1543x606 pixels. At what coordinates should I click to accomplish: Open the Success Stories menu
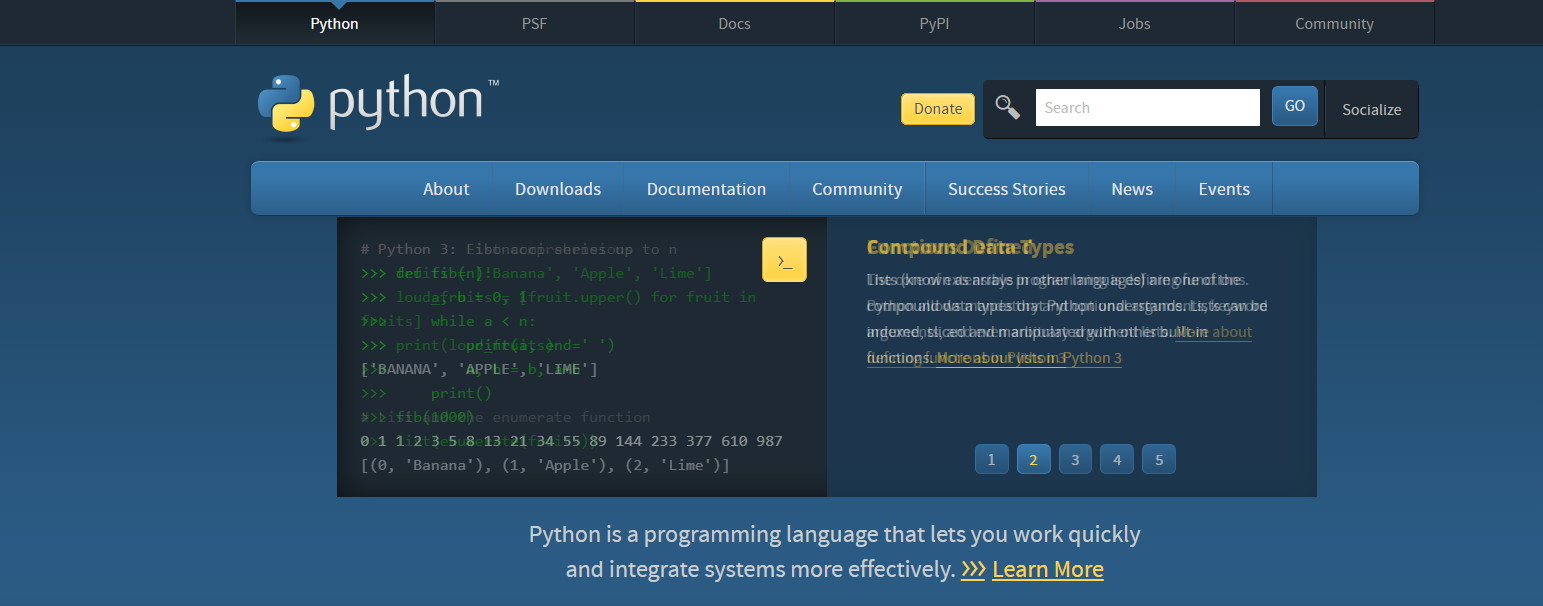(x=1007, y=189)
